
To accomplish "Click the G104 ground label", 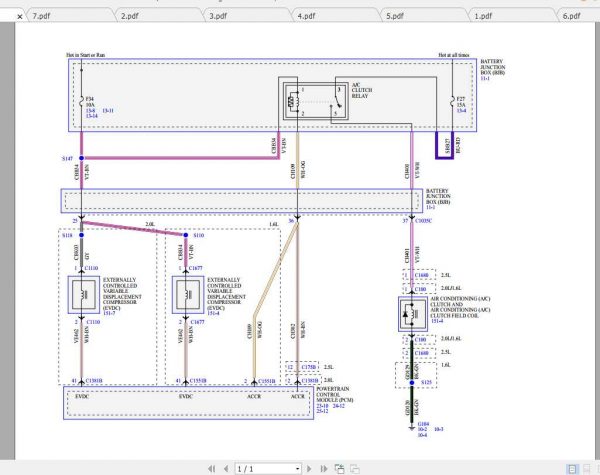I will click(x=423, y=424).
